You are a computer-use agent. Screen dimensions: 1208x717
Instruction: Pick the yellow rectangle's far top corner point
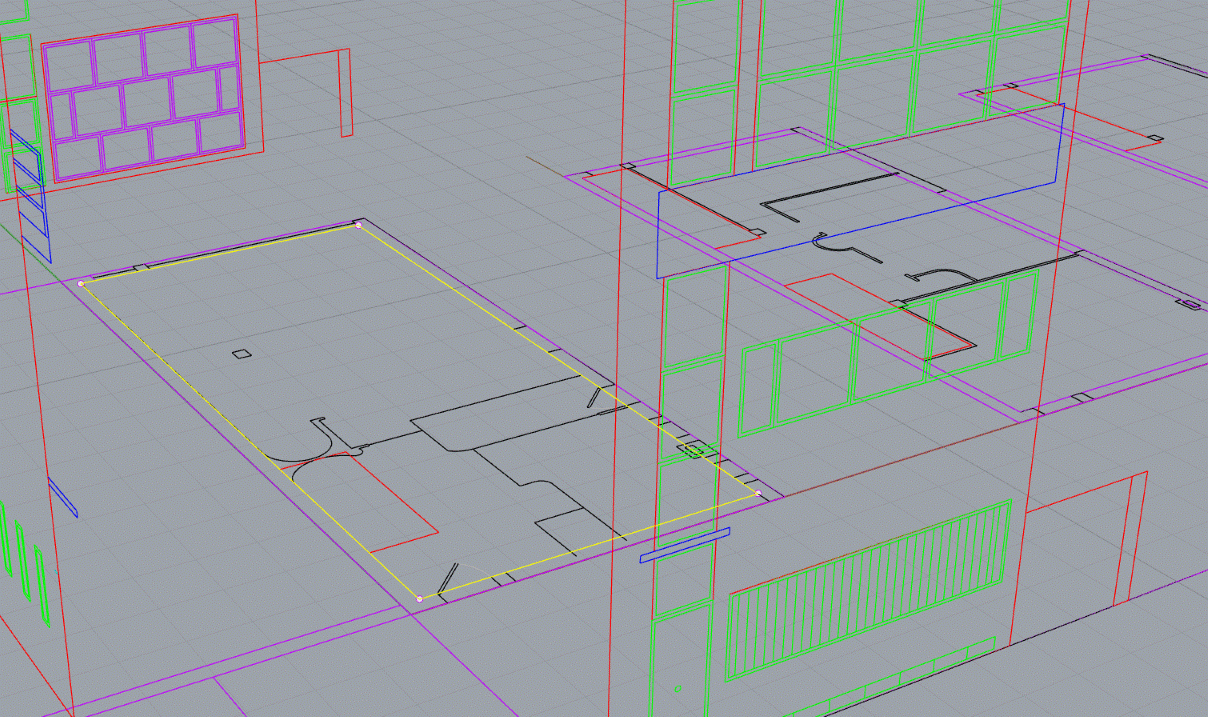click(x=358, y=226)
